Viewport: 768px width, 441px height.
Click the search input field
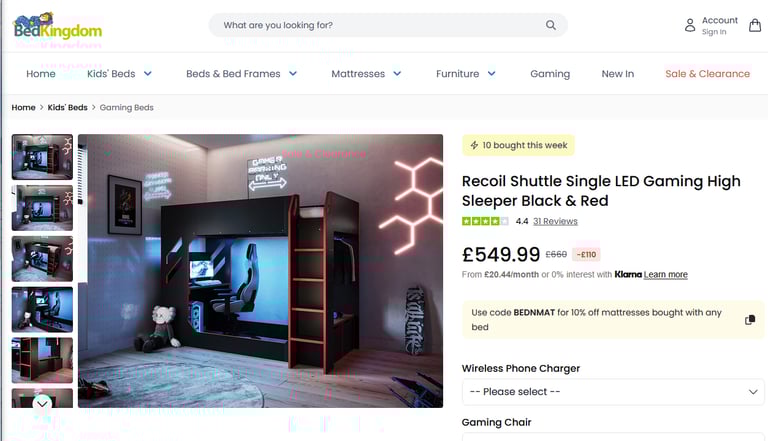[382, 25]
